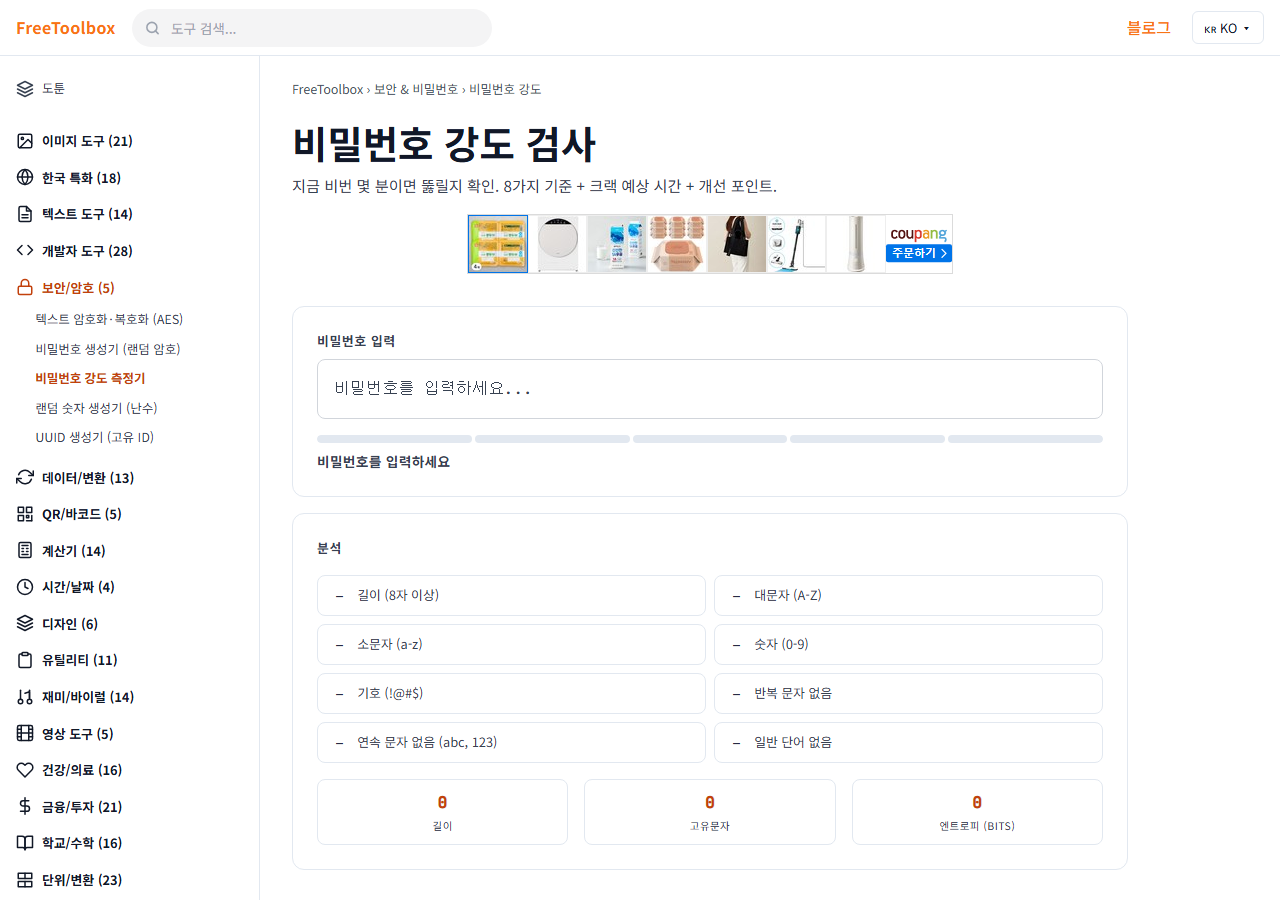
Task: Click the 비밀번호 입력 password field
Action: 710,389
